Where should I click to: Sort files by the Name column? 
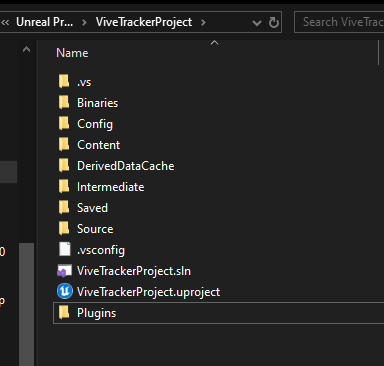click(x=72, y=53)
